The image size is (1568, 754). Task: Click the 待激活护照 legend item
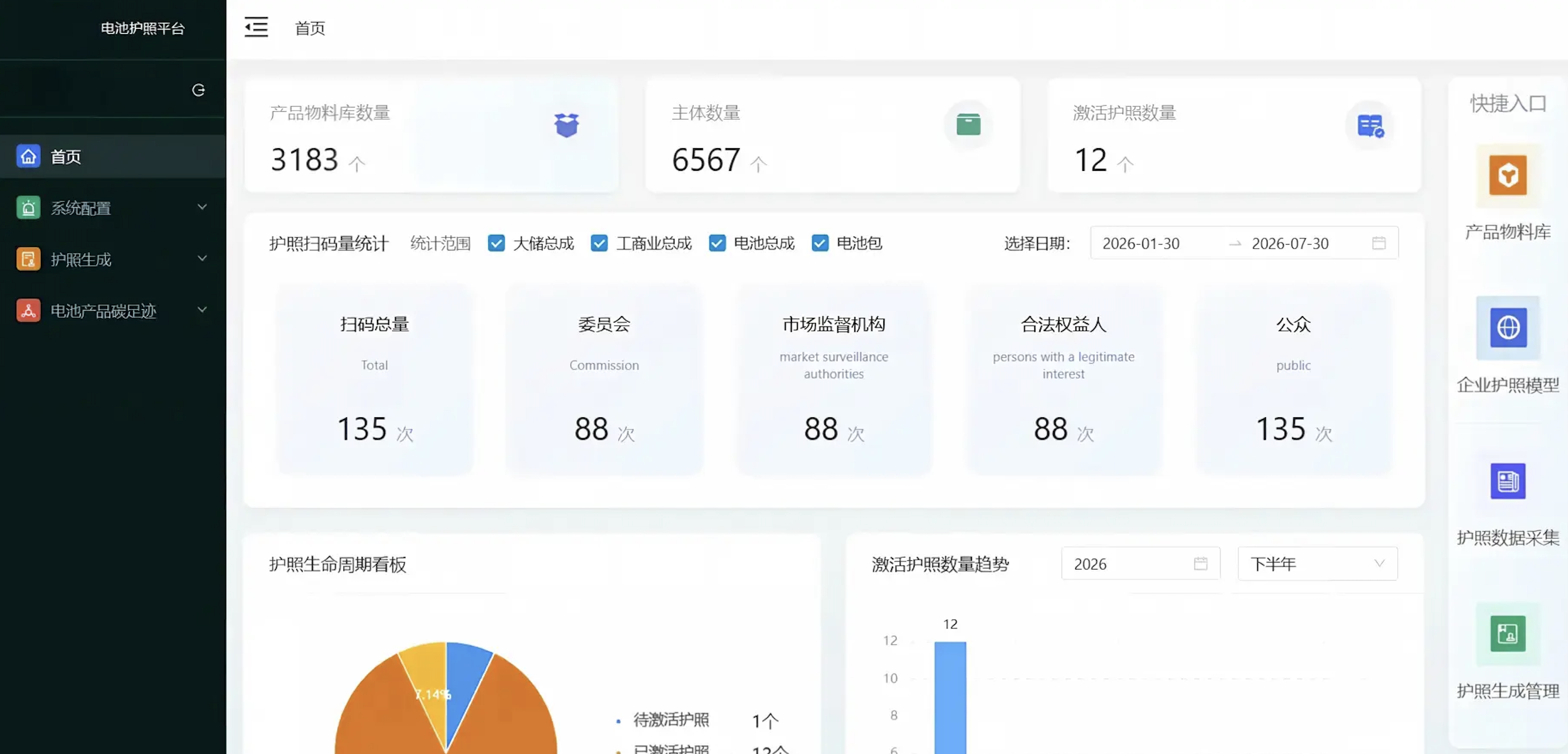tap(671, 720)
